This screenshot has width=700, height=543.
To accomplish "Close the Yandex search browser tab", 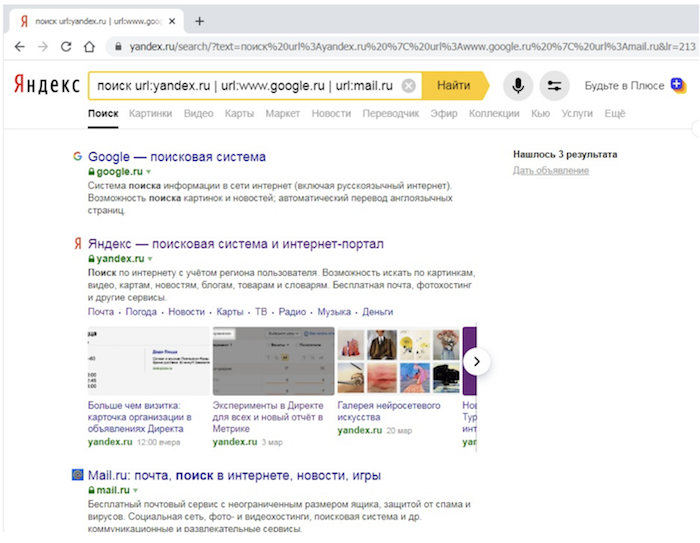I will pyautogui.click(x=172, y=21).
